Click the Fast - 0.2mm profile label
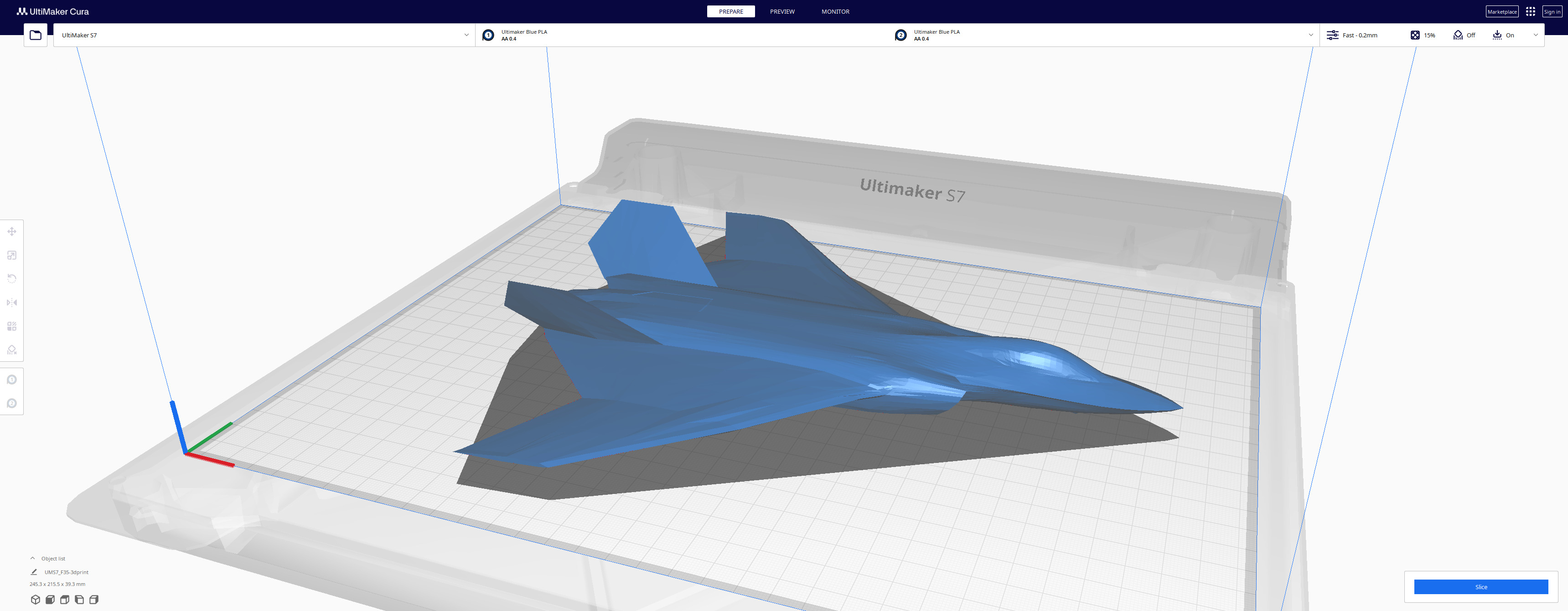 click(x=1360, y=35)
